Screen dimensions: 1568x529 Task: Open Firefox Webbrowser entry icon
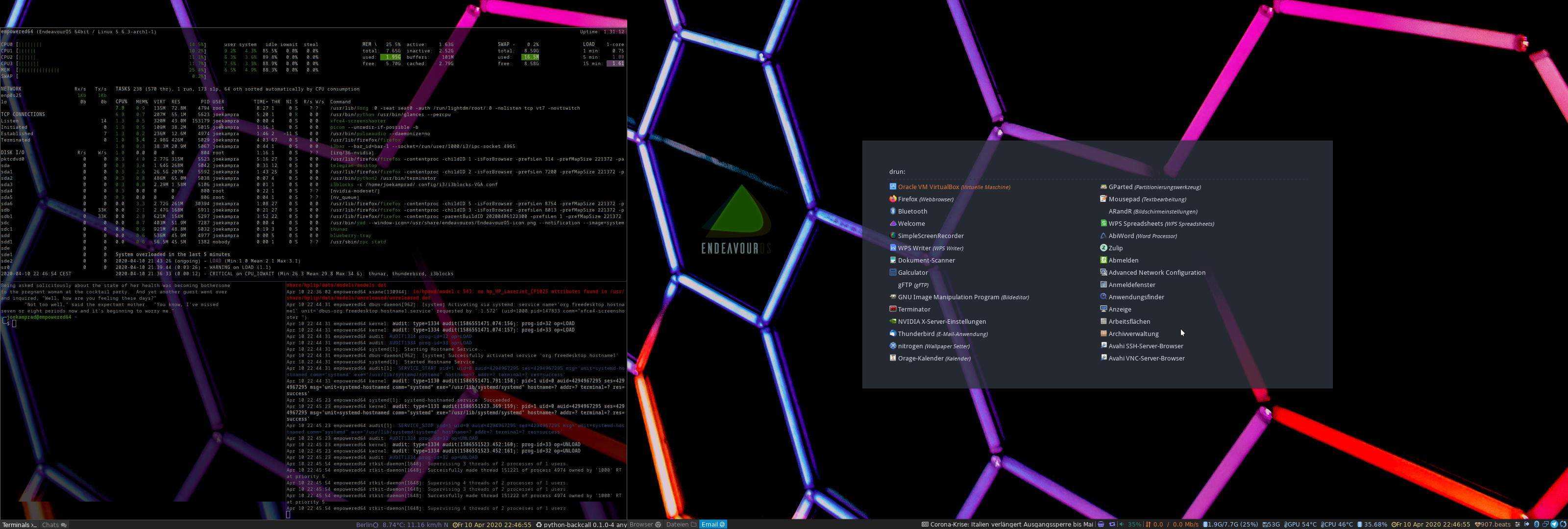(893, 199)
